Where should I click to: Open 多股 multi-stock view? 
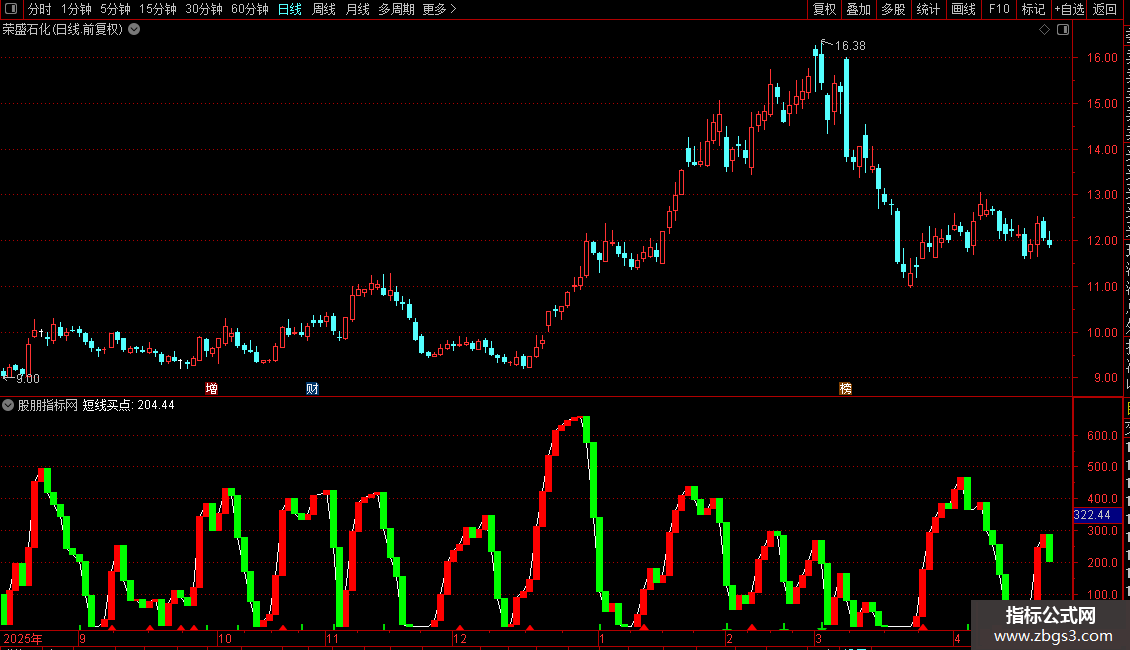coord(893,9)
